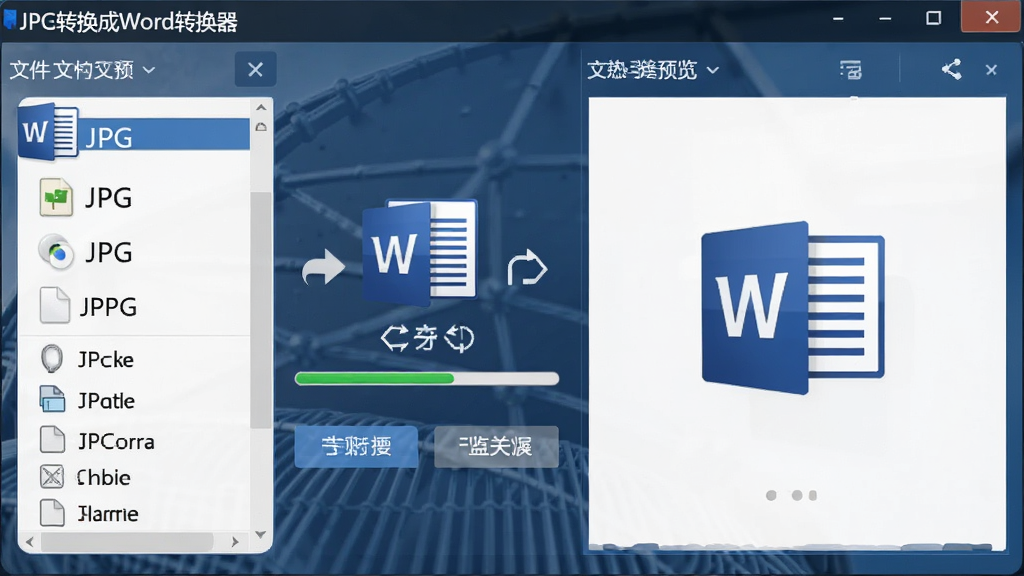Click the second preview page dot
1024x576 pixels.
797,496
